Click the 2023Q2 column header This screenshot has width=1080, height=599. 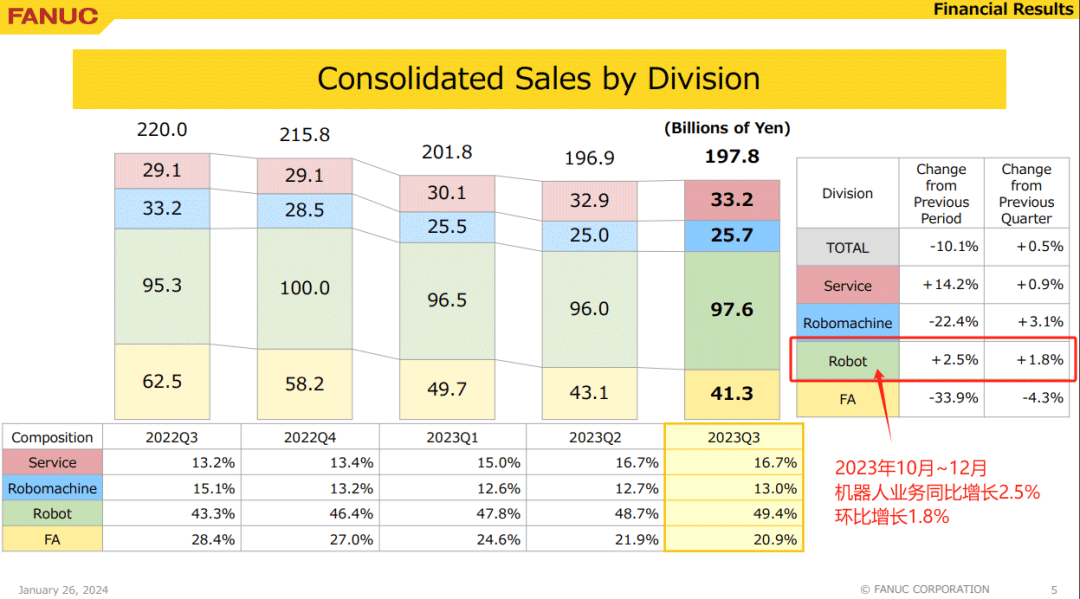[x=595, y=437]
